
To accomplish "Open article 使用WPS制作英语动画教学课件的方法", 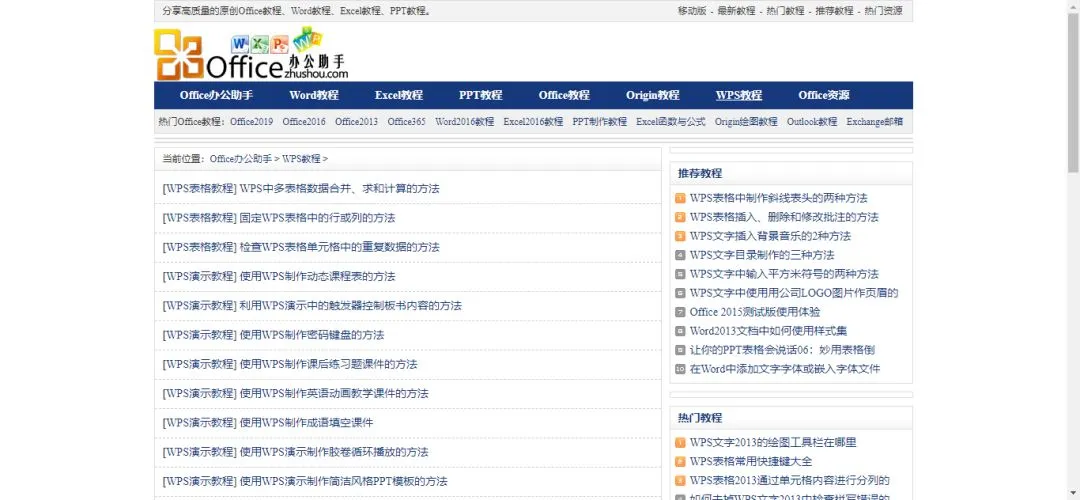I will (334, 393).
